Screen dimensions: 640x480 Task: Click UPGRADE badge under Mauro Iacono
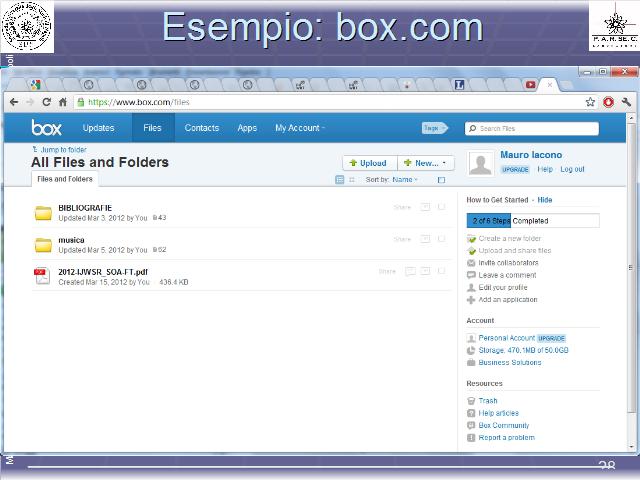pyautogui.click(x=515, y=169)
